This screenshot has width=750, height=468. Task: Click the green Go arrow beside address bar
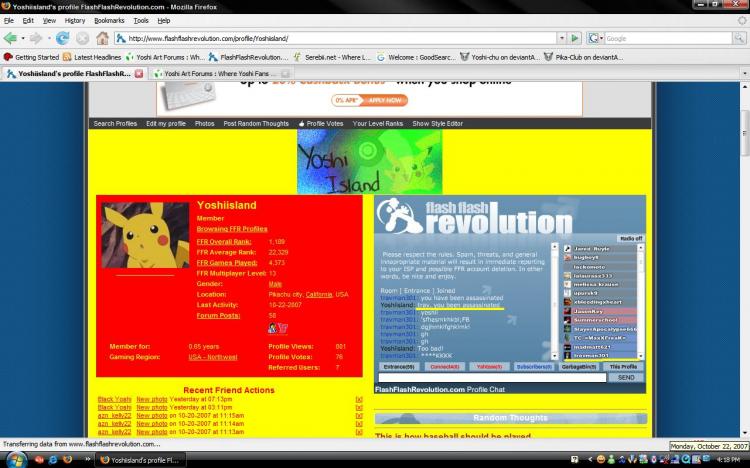[575, 38]
